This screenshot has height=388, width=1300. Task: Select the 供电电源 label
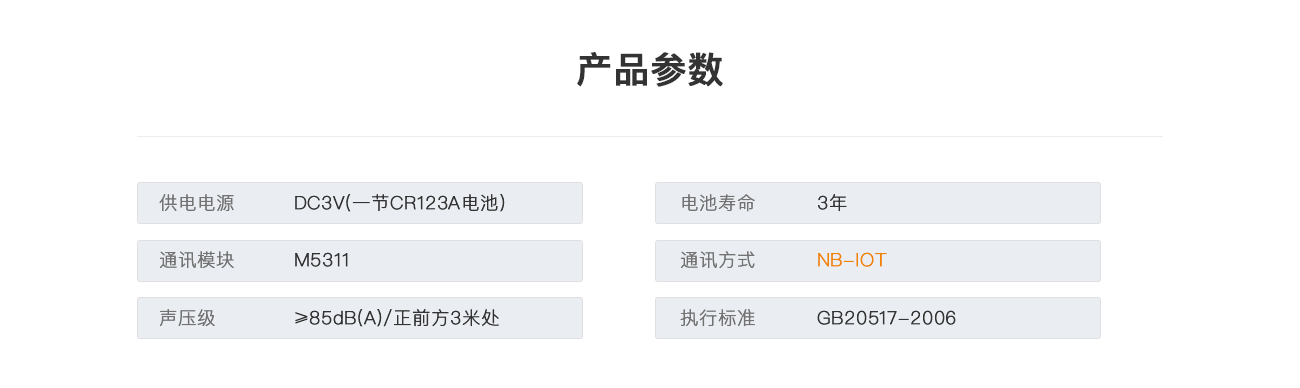point(197,203)
